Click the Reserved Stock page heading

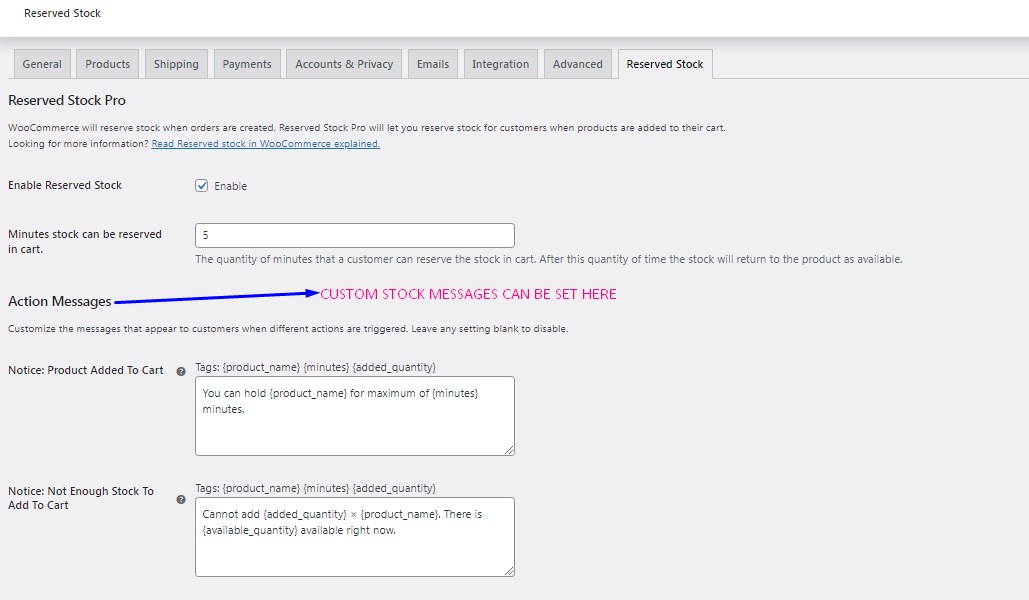(x=62, y=13)
